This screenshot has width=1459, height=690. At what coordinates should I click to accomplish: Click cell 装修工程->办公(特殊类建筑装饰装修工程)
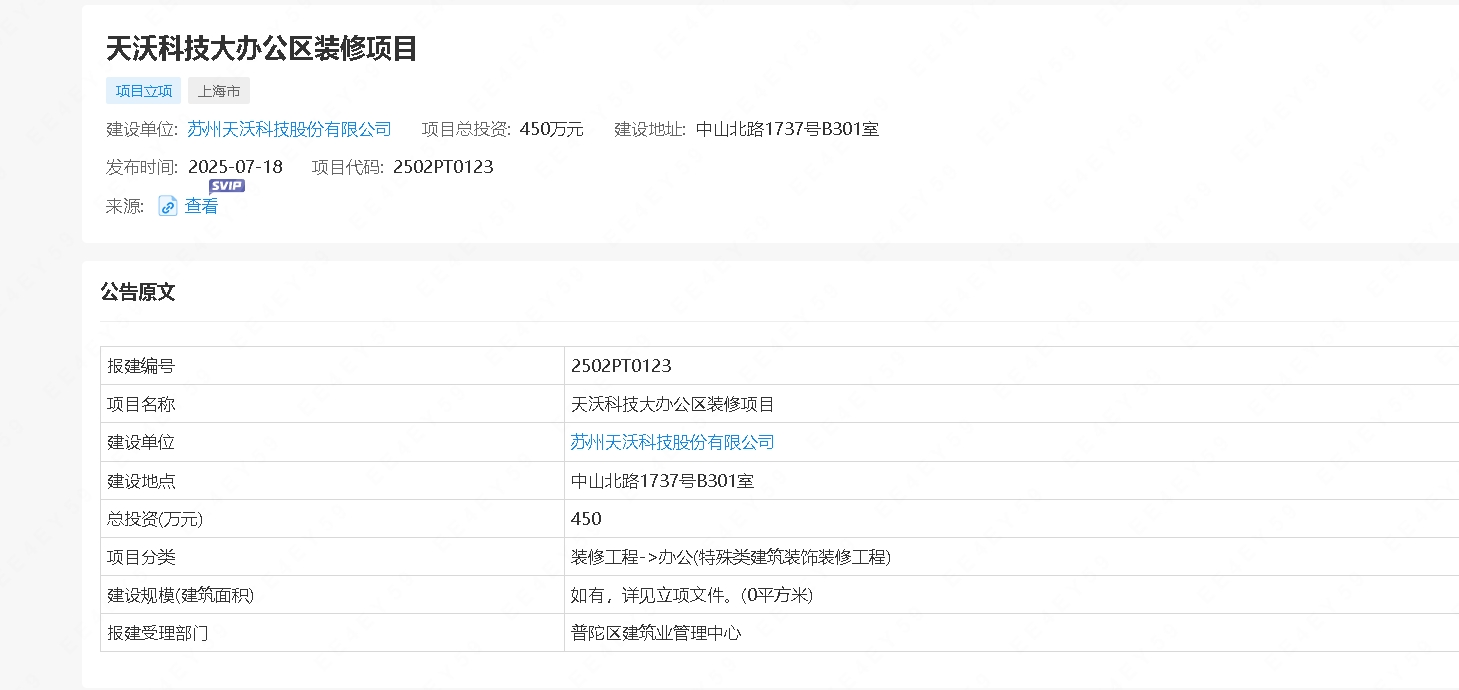731,557
